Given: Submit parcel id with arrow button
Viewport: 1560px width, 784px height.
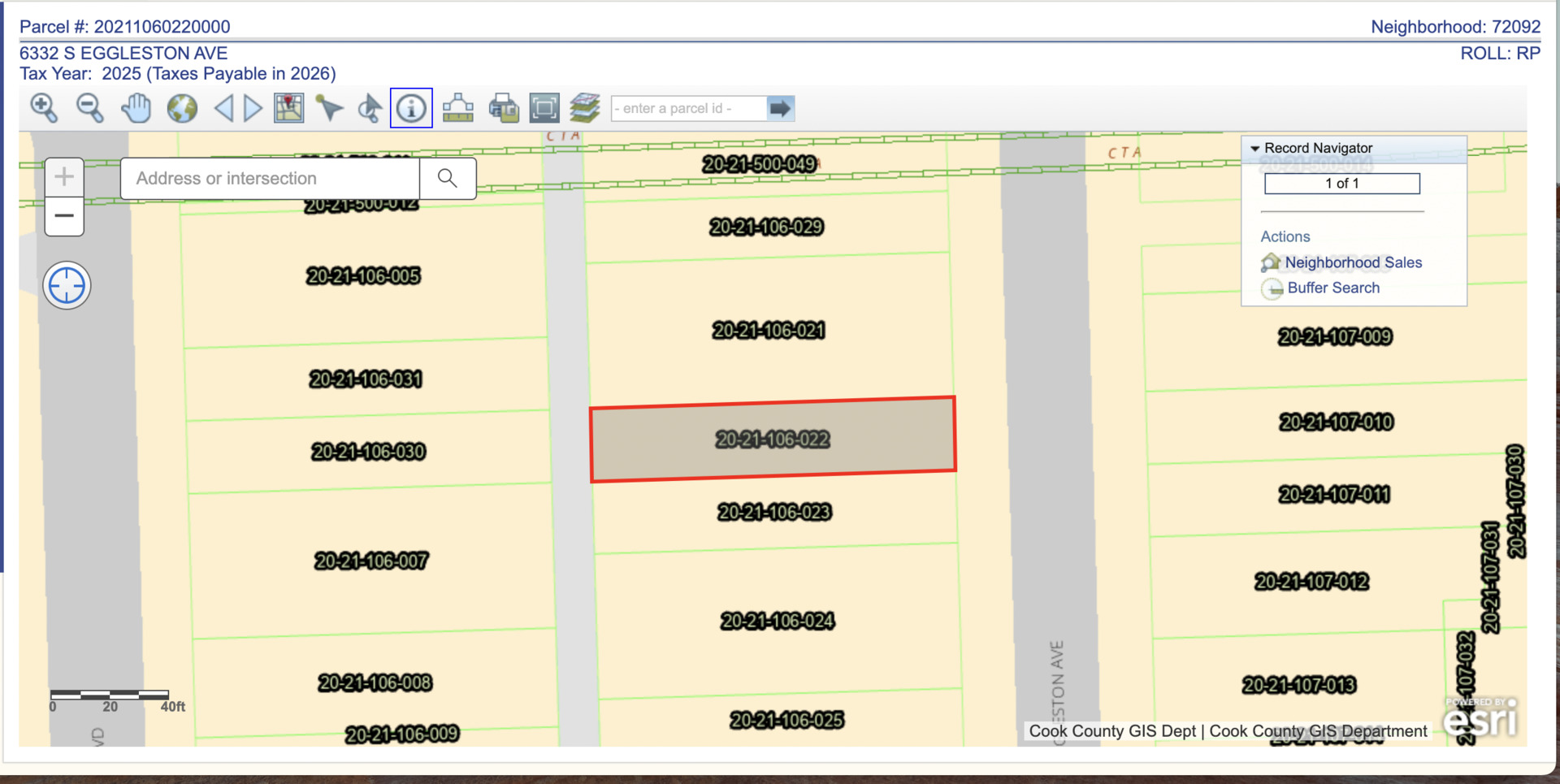Looking at the screenshot, I should click(x=780, y=108).
